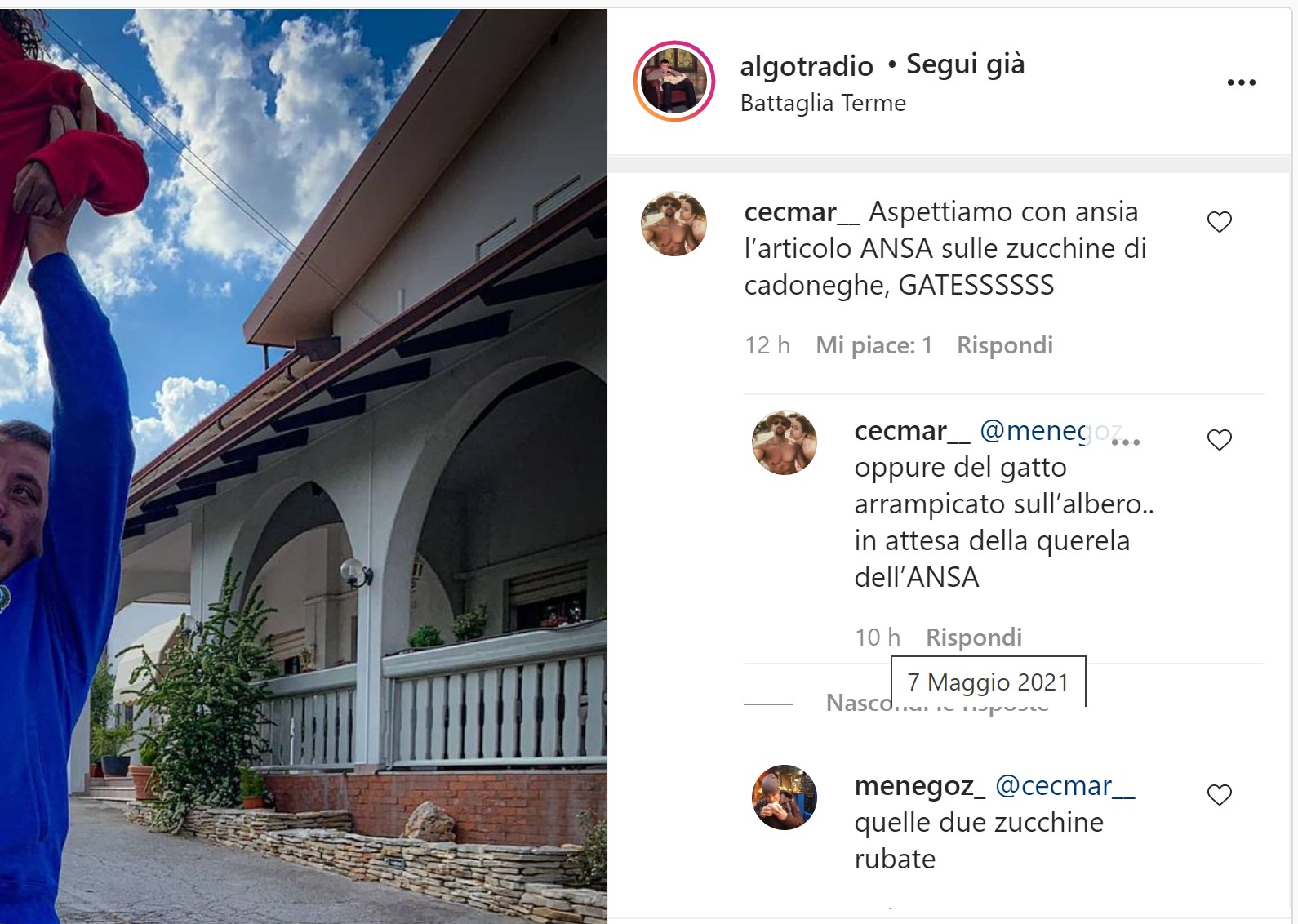Open cecmar__'s avatar on the reply
This screenshot has height=924, width=1298.
coord(784,442)
